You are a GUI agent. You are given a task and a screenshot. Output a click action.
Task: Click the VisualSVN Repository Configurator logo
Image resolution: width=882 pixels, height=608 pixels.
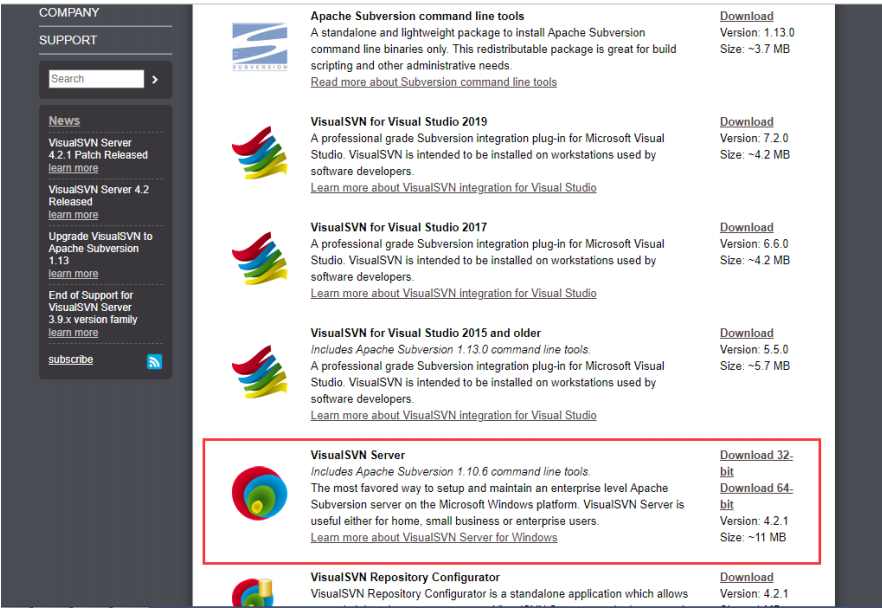point(253,593)
